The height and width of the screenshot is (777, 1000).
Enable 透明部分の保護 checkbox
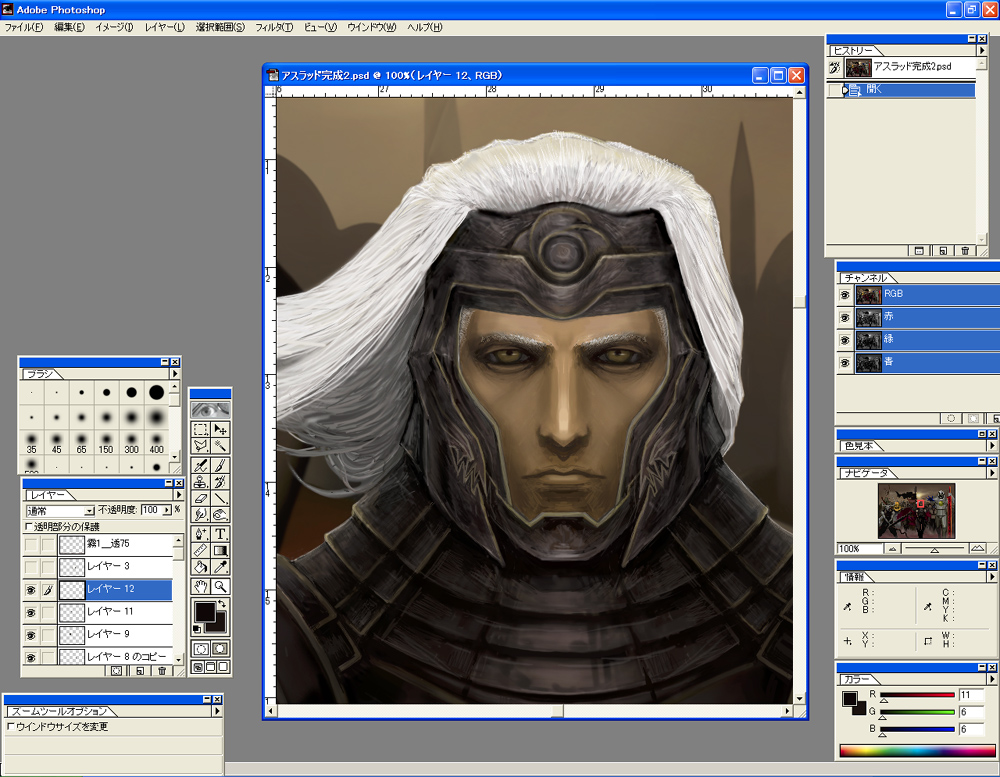click(28, 527)
